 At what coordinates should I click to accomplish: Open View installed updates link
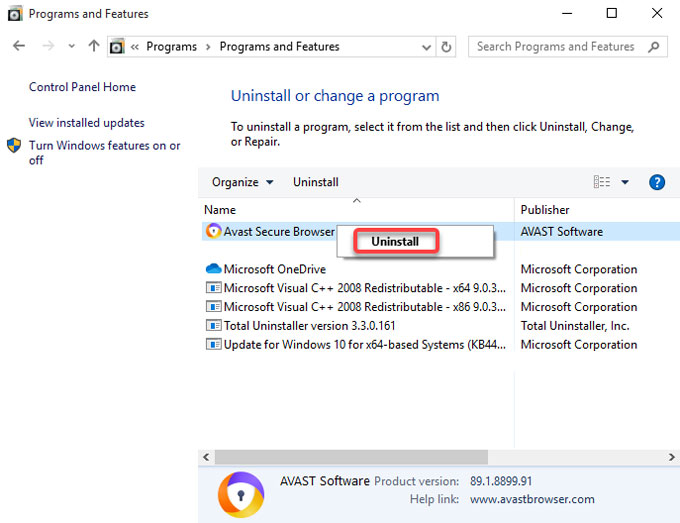tap(87, 123)
